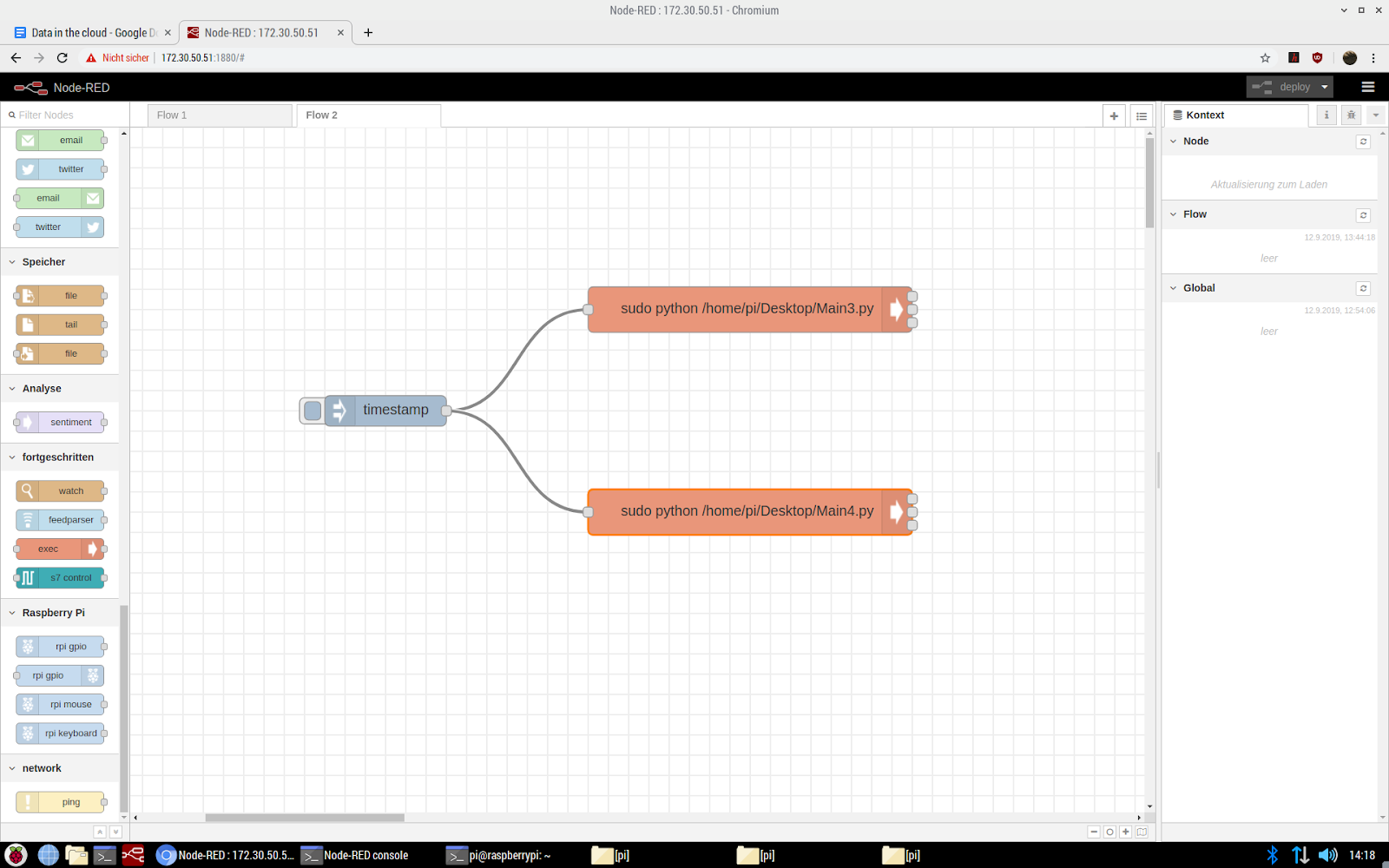This screenshot has height=868, width=1389.
Task: Open the Node-RED main menu
Action: point(1367,87)
